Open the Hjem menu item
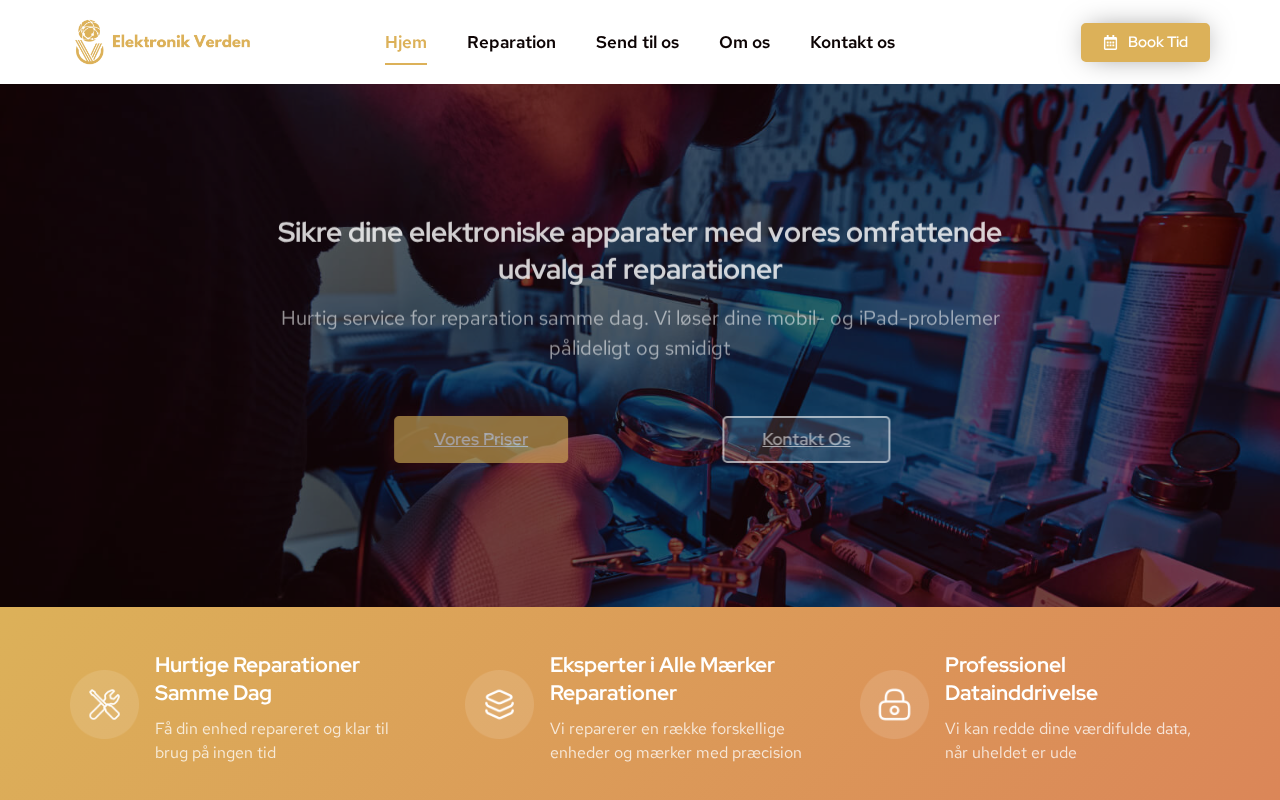Screen dimensions: 1280x800 point(406,42)
